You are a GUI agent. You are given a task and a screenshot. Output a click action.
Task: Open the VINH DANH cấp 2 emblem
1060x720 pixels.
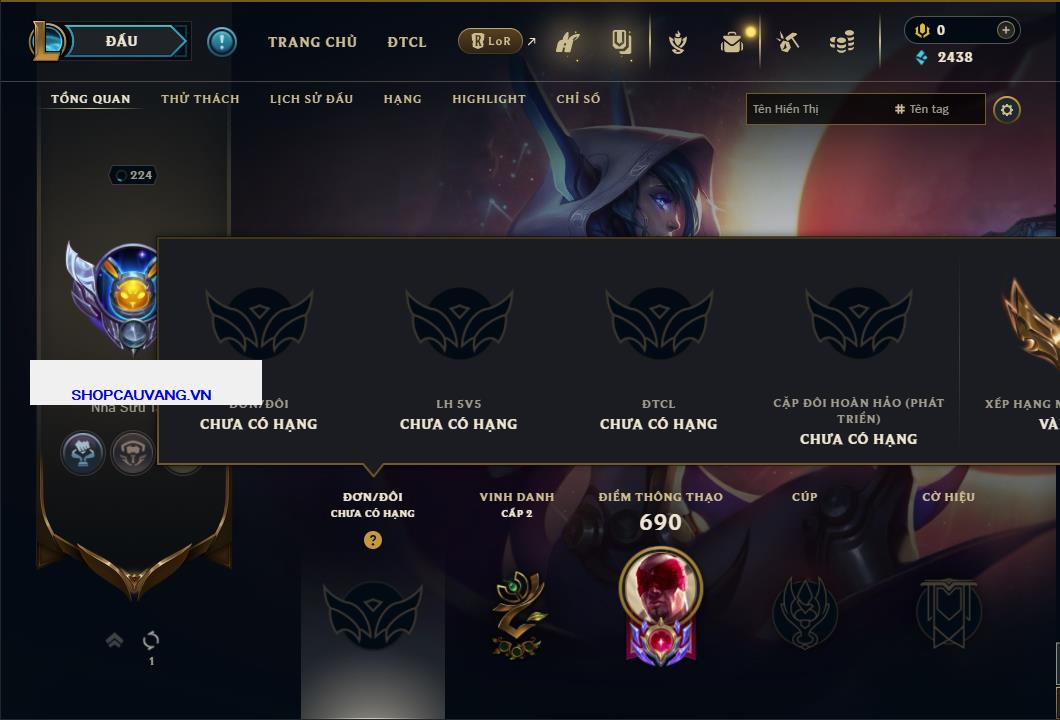[517, 614]
